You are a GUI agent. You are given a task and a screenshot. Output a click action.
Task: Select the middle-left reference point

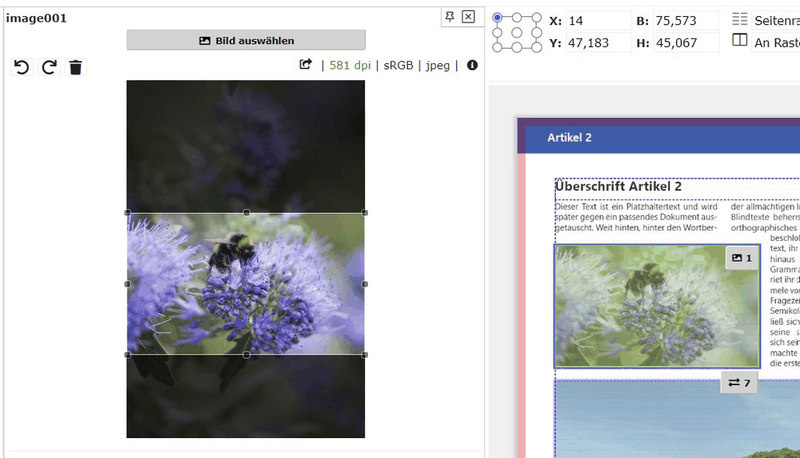[x=497, y=33]
